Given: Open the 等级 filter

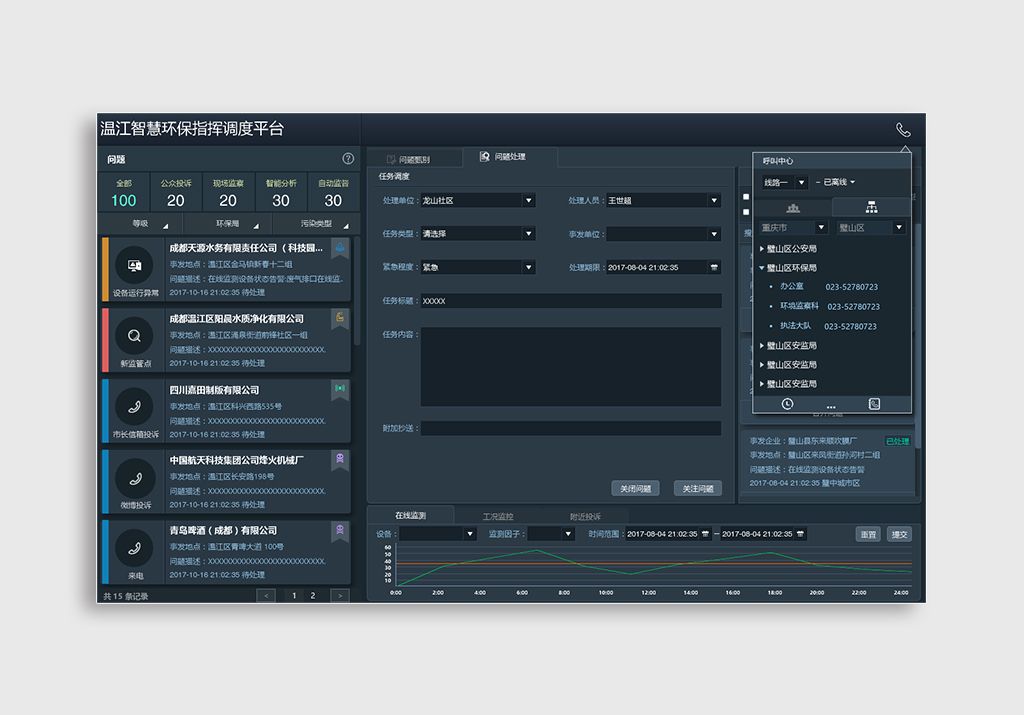Looking at the screenshot, I should point(141,223).
